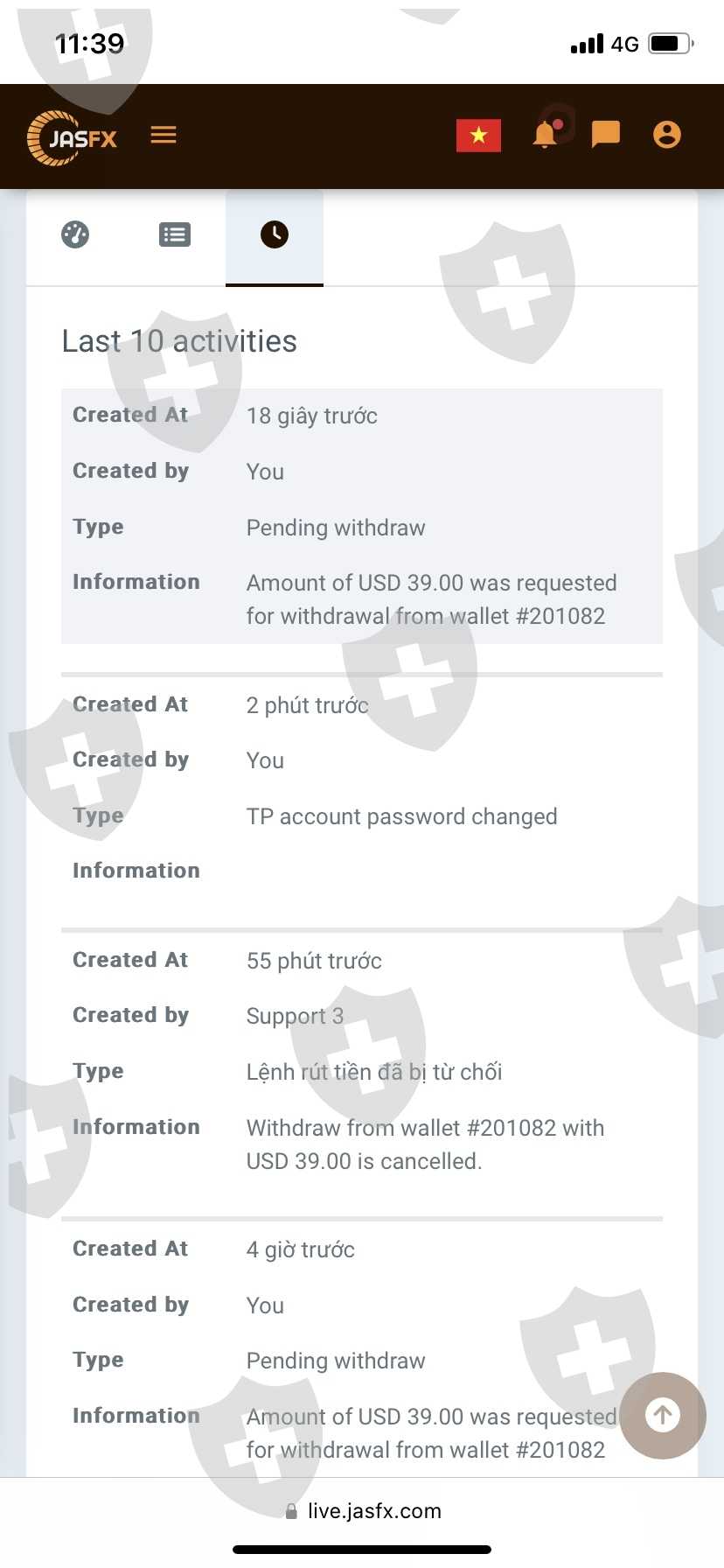Tap the withdraw cancelled information text

425,1144
